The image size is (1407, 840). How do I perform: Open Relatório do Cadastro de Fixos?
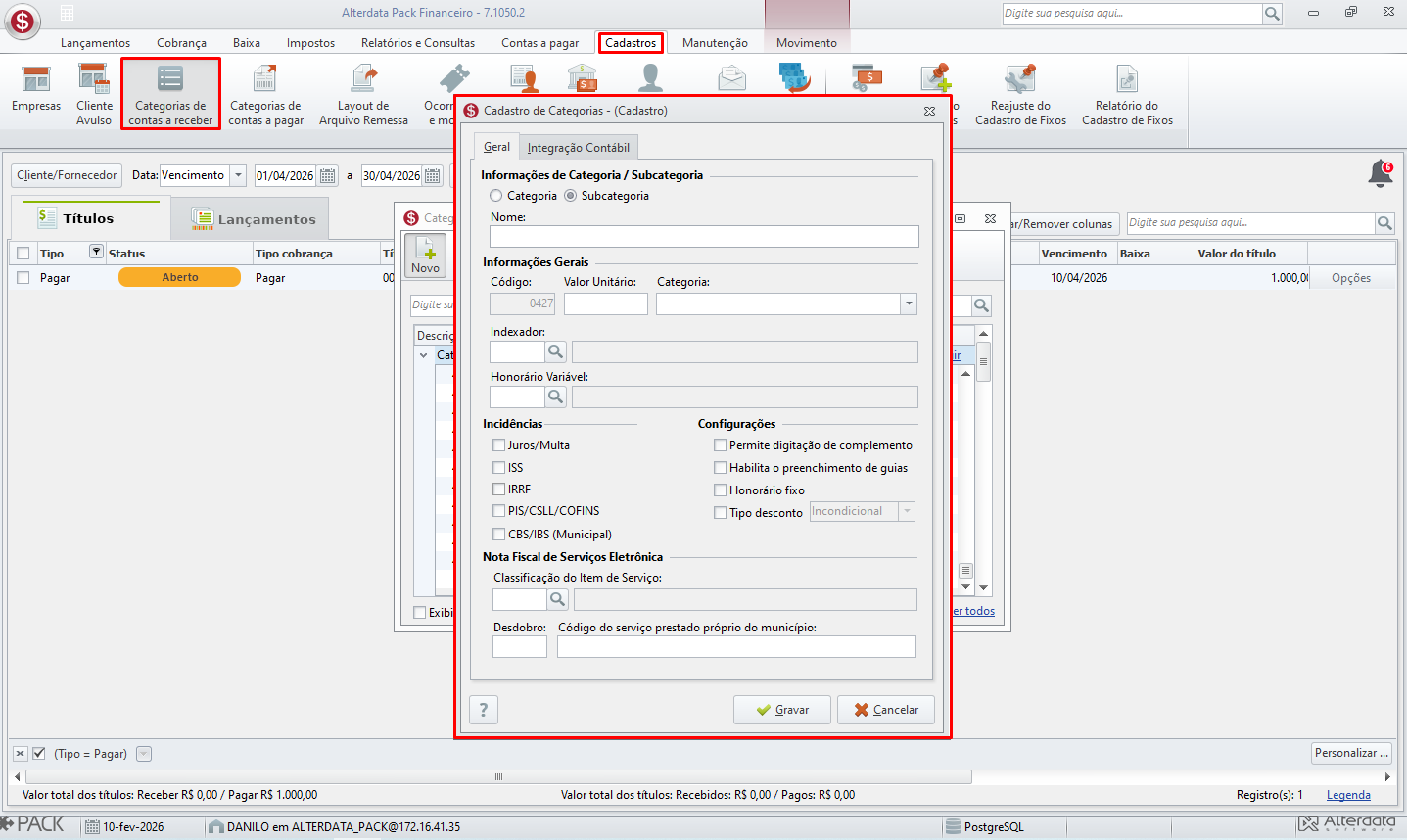pyautogui.click(x=1127, y=95)
